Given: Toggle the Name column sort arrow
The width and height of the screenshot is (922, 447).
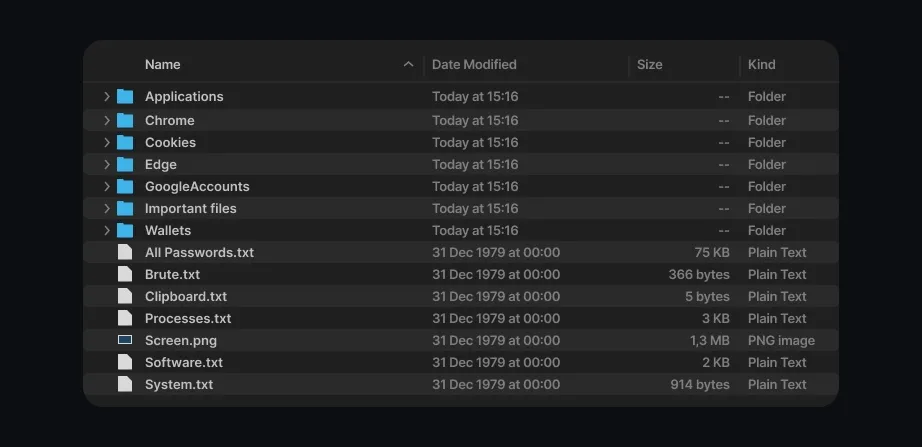Looking at the screenshot, I should [x=409, y=64].
